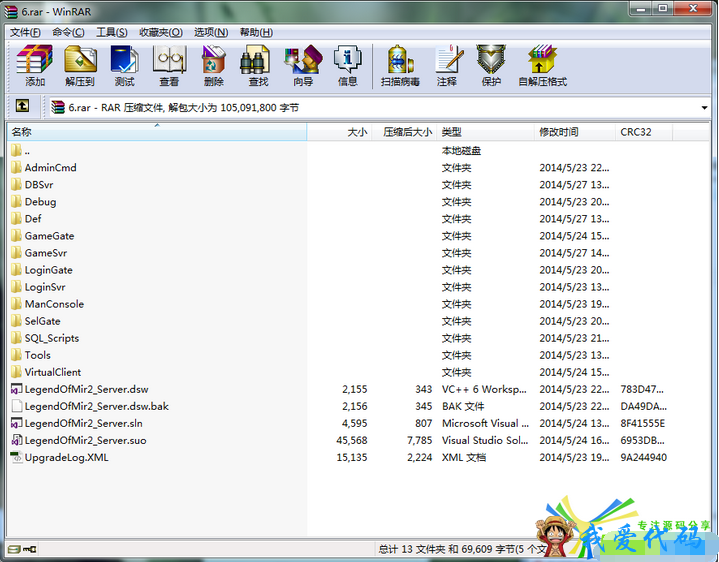Open the 向导 (Wizard) toolbar icon
The height and width of the screenshot is (562, 719).
[x=303, y=59]
